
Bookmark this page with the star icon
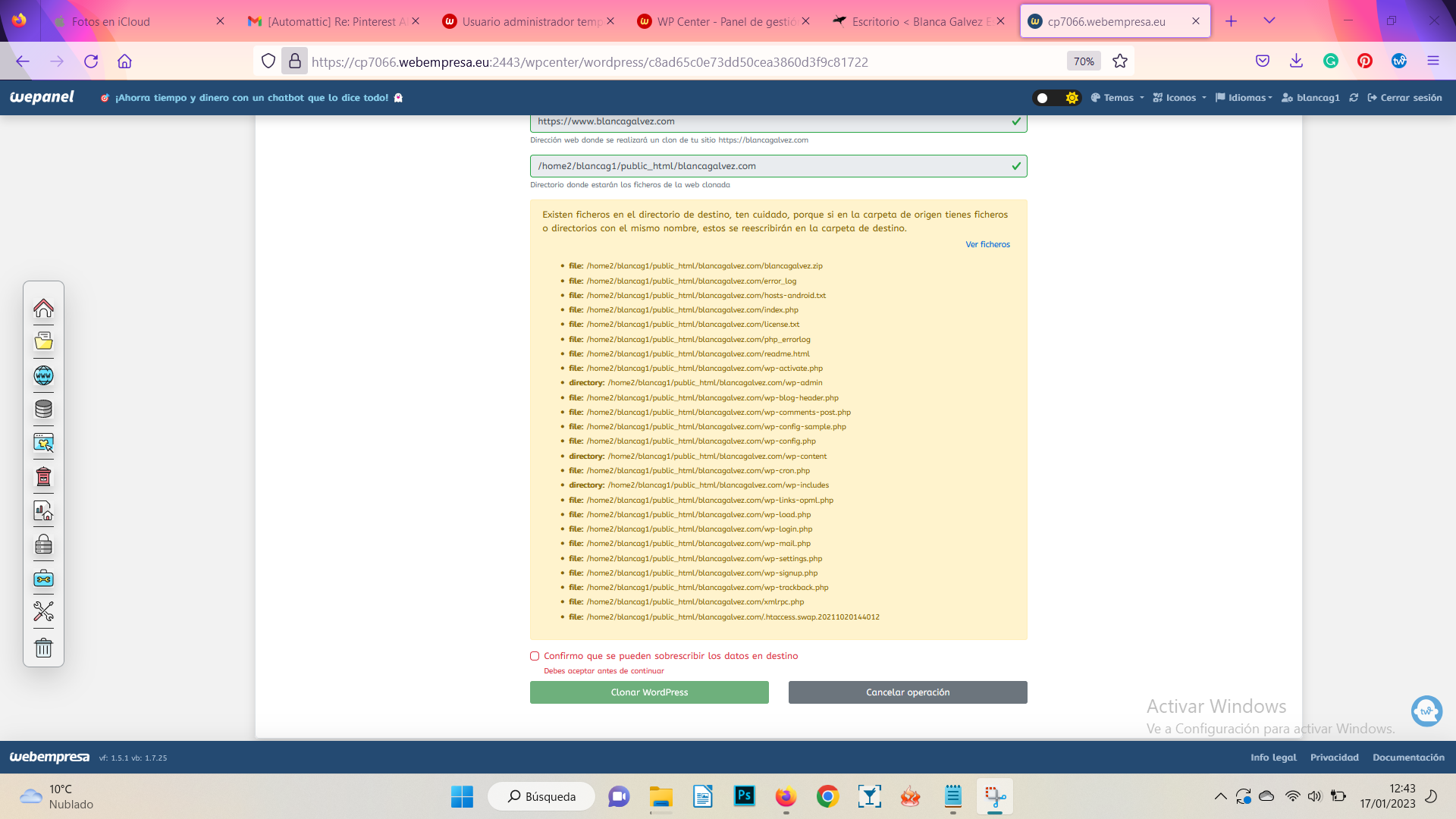(x=1120, y=61)
